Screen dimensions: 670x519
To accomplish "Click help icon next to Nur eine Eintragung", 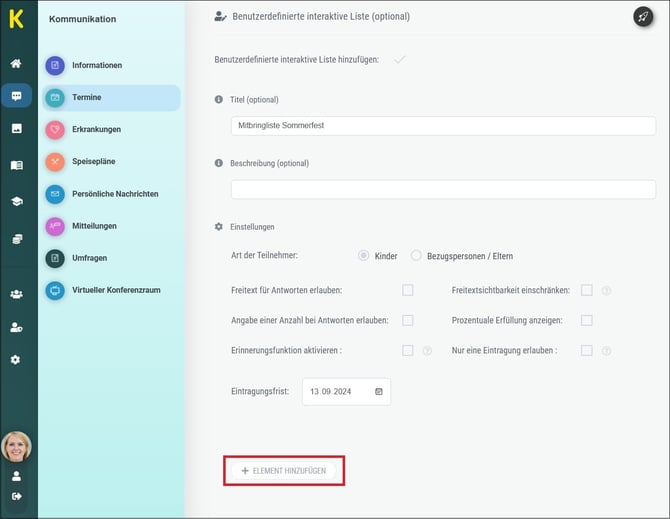I will (606, 351).
